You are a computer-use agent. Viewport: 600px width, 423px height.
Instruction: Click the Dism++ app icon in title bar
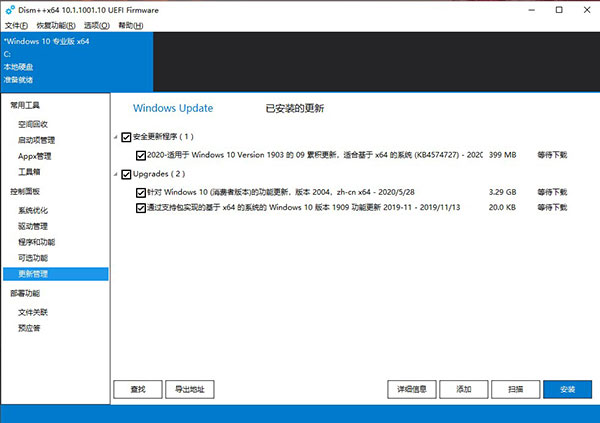click(10, 8)
